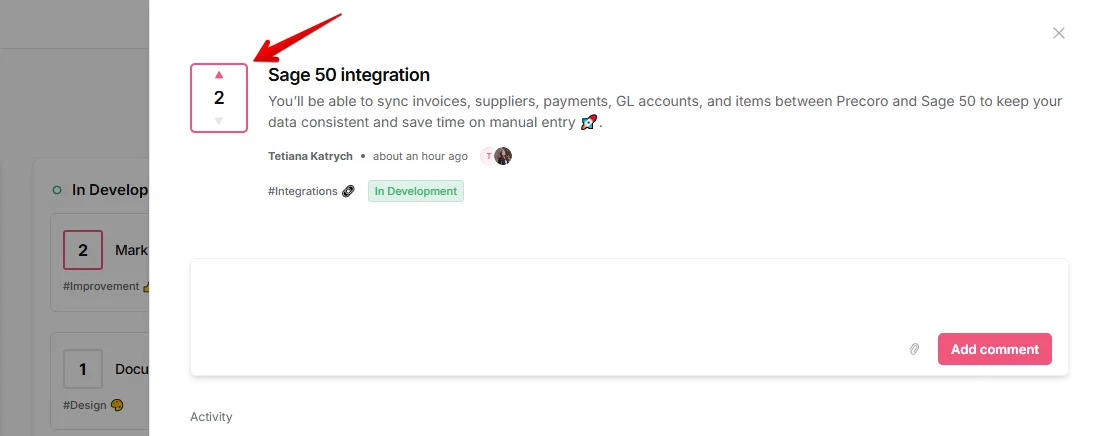Click the rocket emoji in description

coord(588,123)
